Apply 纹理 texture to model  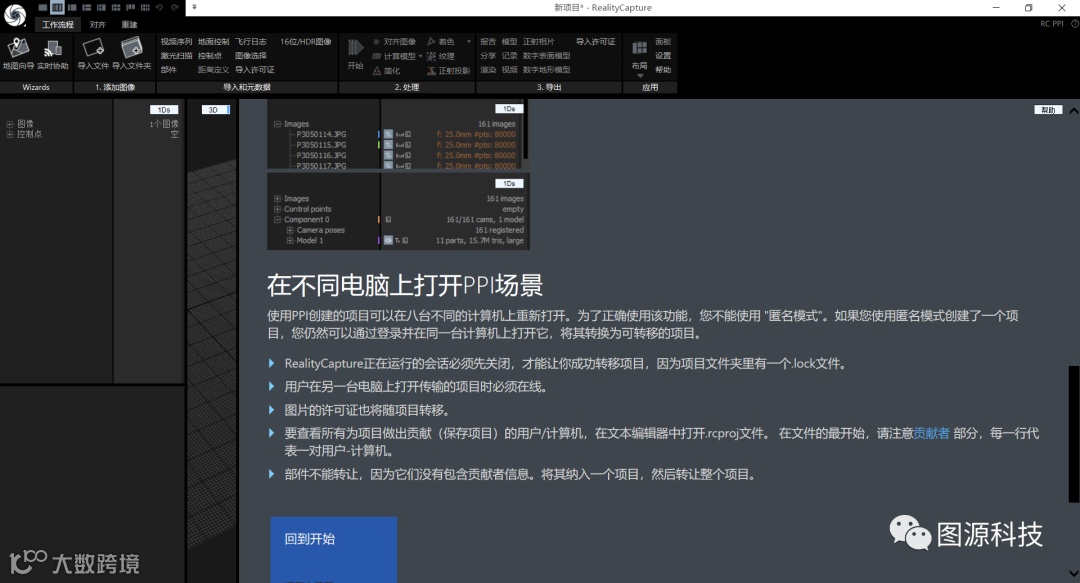coord(441,56)
